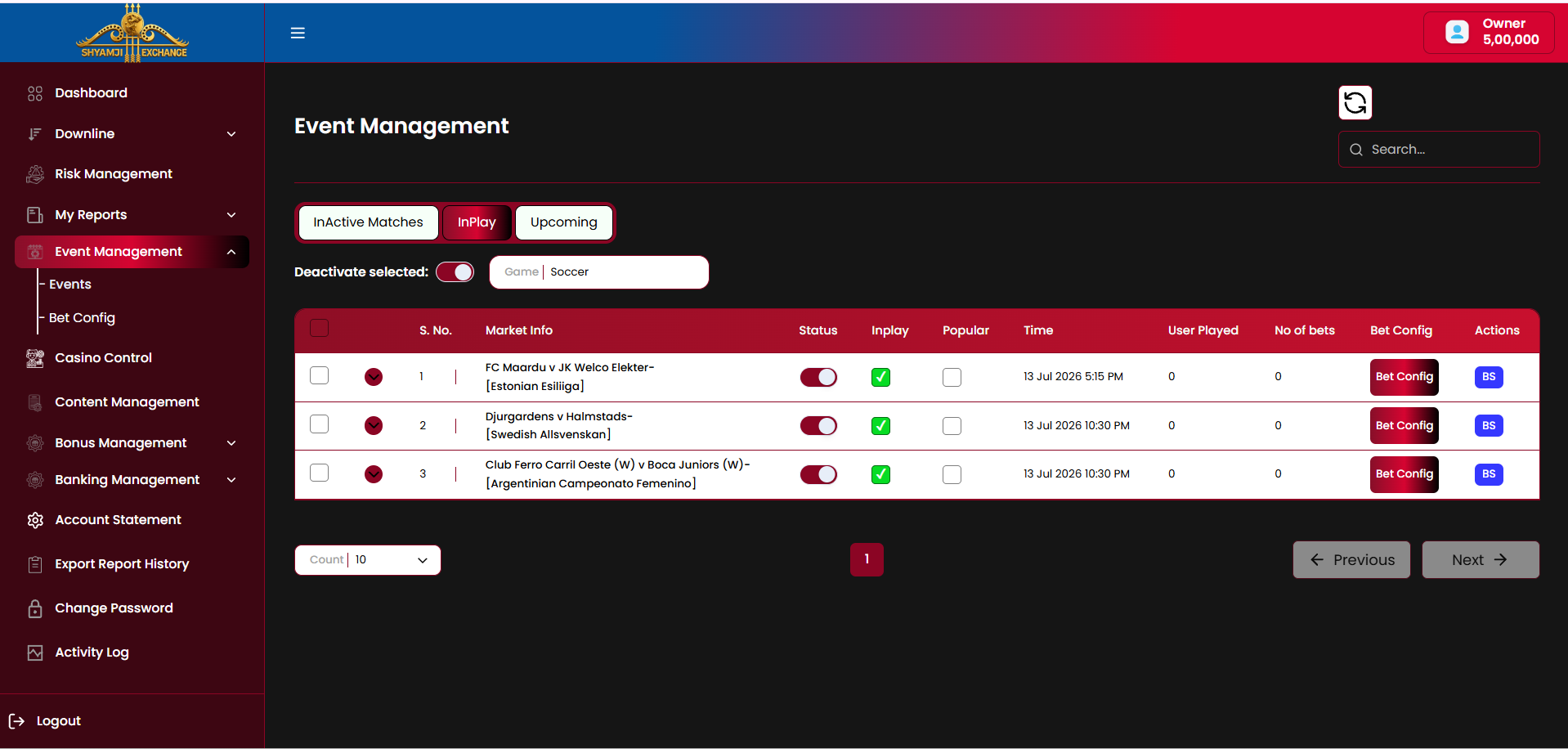
Task: Expand row details for FC Maardu match
Action: [x=374, y=377]
